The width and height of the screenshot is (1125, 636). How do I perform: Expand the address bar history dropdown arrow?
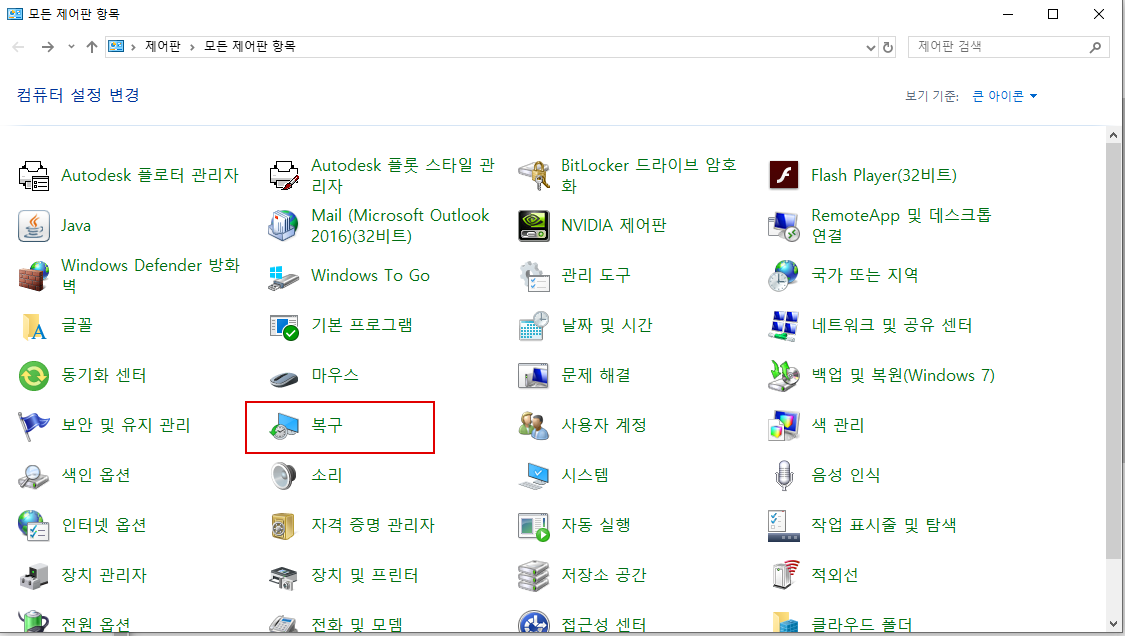[870, 47]
